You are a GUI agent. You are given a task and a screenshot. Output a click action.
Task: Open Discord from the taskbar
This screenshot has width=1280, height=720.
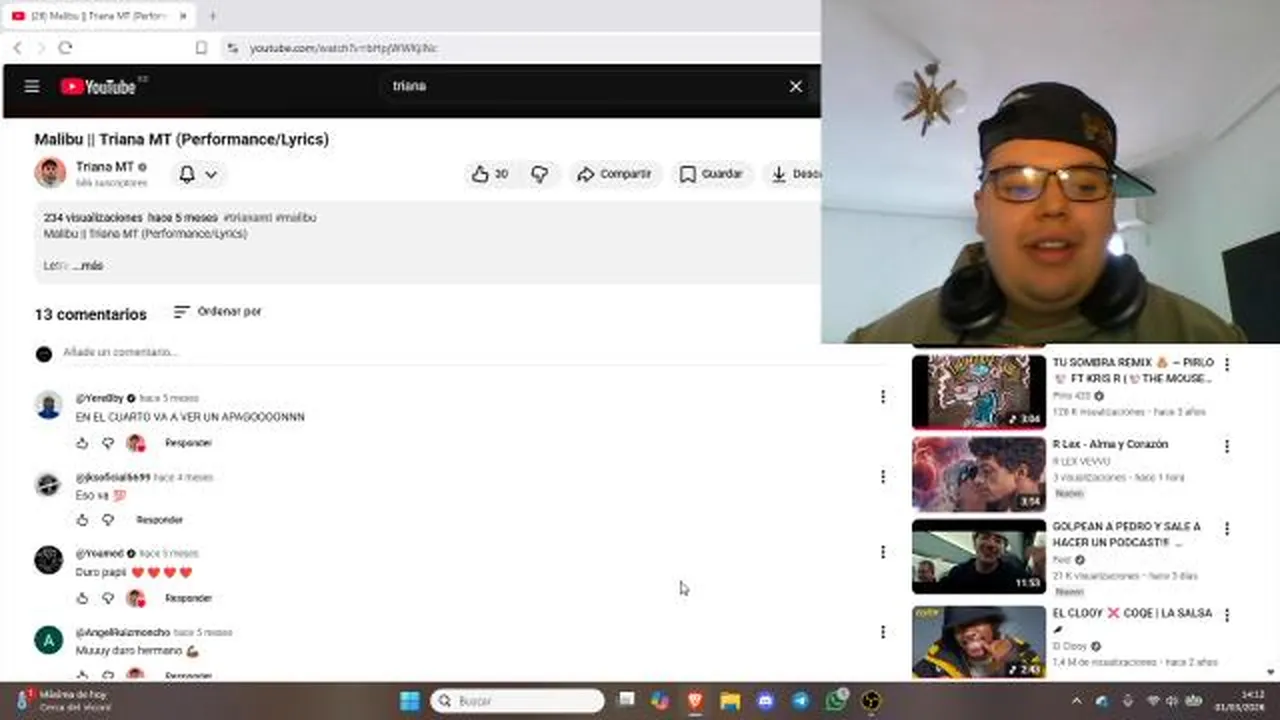pyautogui.click(x=766, y=701)
